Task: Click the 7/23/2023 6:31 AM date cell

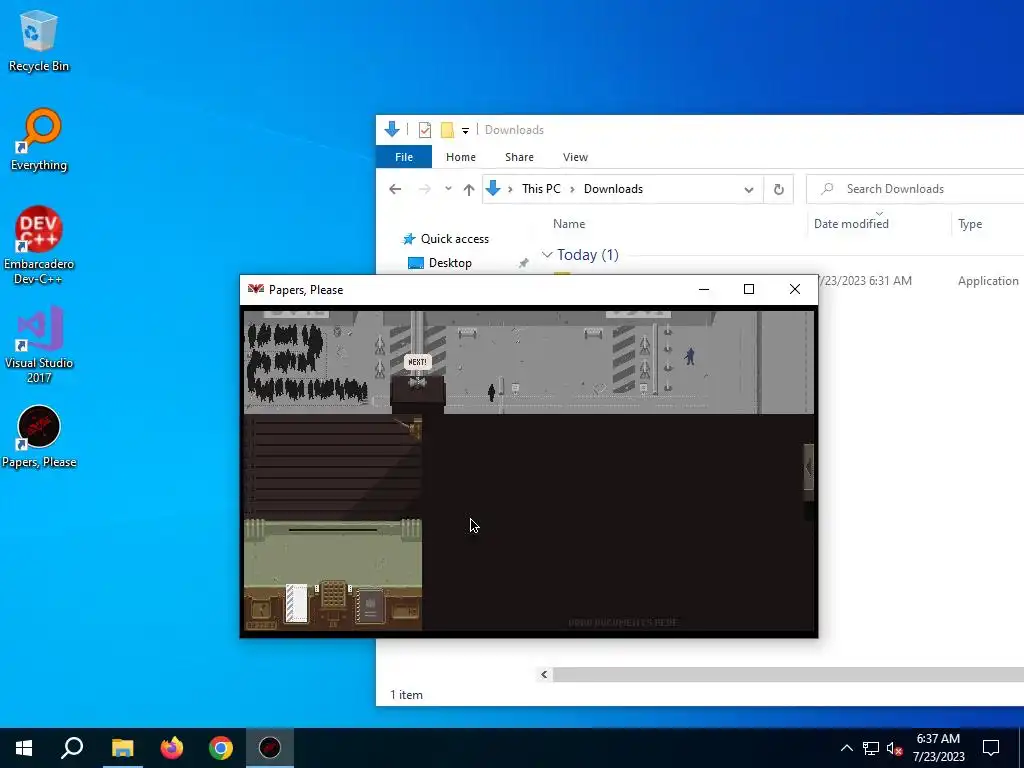Action: [864, 281]
